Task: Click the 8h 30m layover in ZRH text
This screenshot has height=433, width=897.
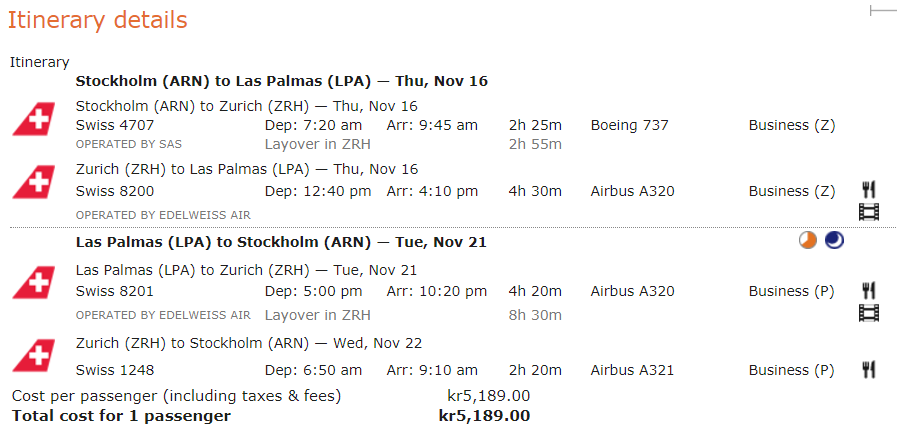Action: click(x=535, y=314)
